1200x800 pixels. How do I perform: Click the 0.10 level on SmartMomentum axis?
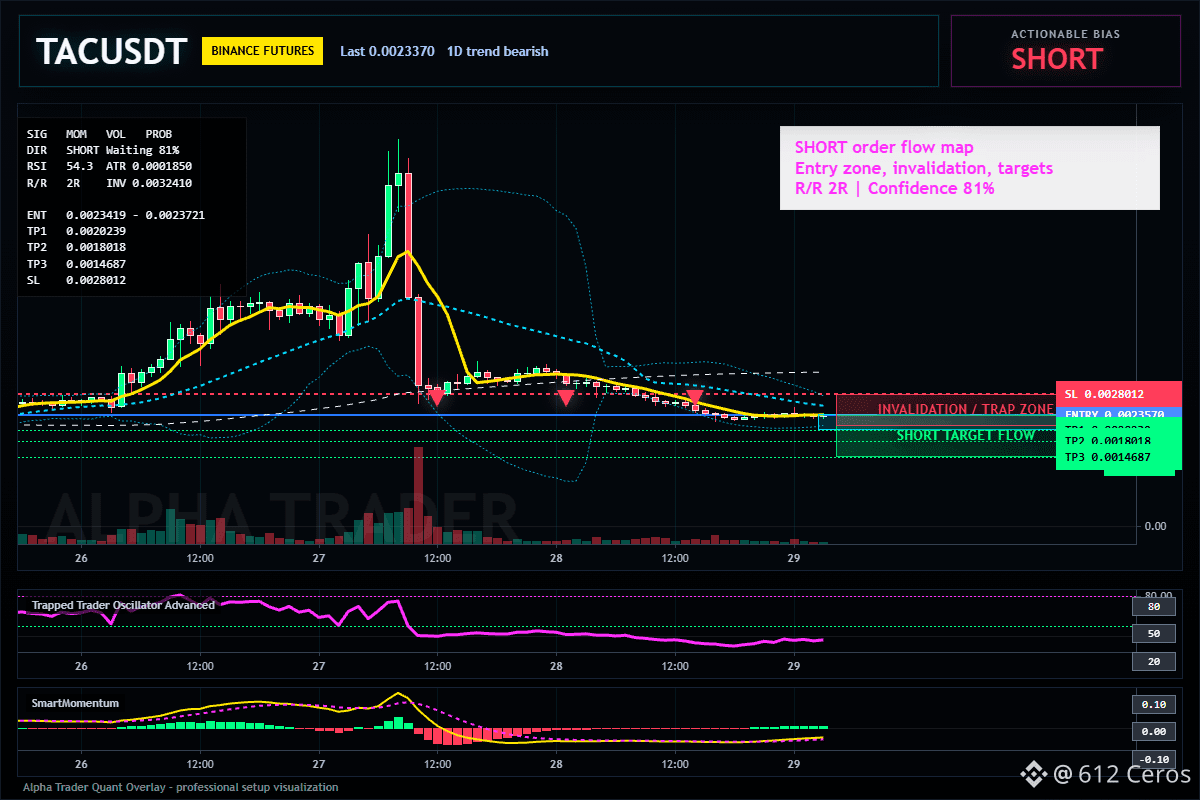click(1153, 704)
